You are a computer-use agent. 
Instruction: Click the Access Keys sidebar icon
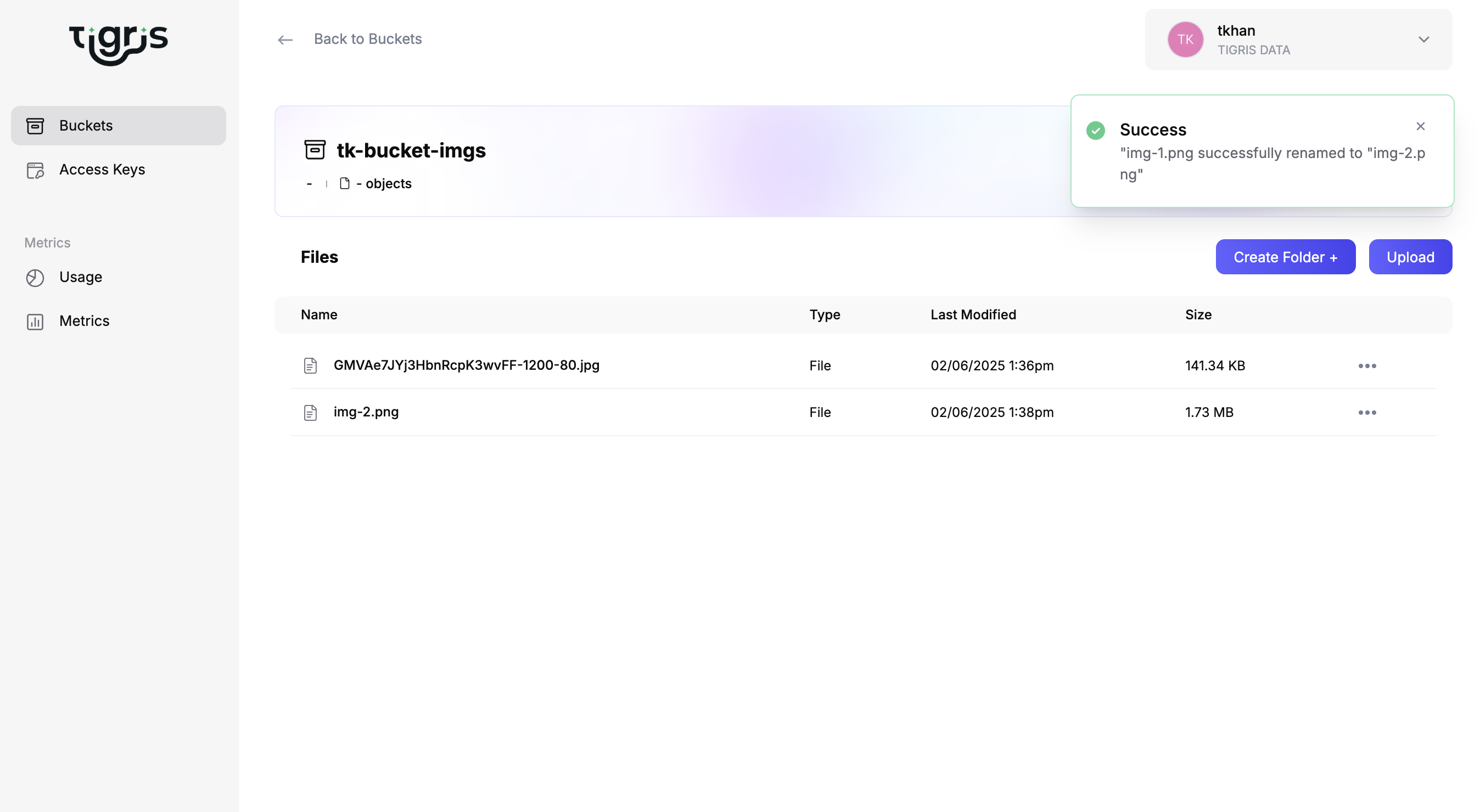(x=35, y=170)
